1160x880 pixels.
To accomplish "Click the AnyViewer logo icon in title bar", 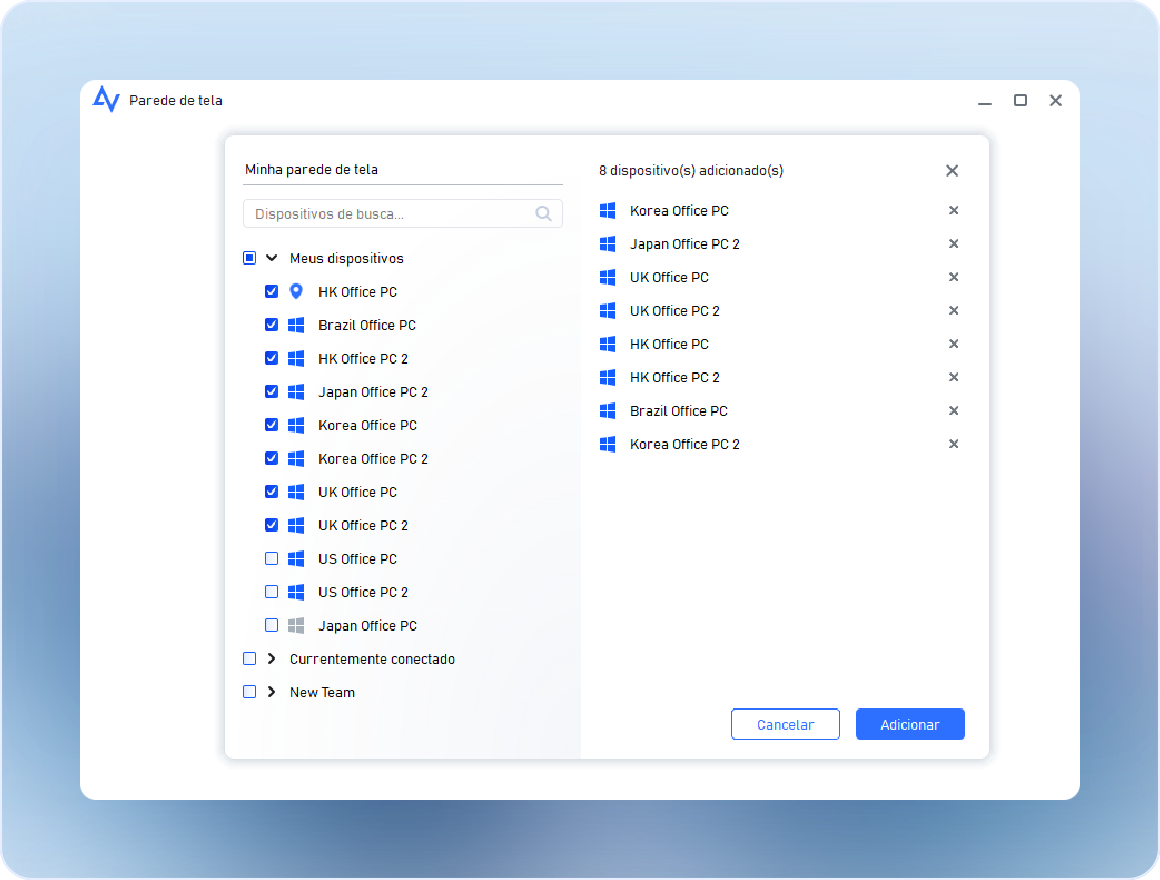I will pos(105,99).
